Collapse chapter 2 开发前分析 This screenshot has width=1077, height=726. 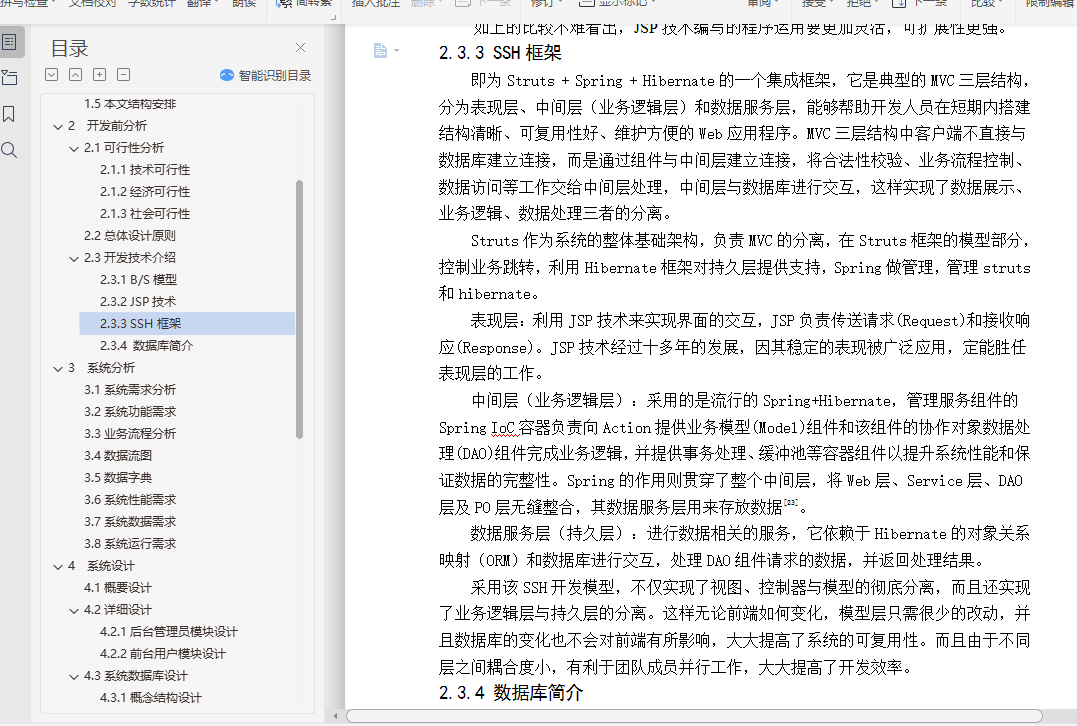click(58, 126)
